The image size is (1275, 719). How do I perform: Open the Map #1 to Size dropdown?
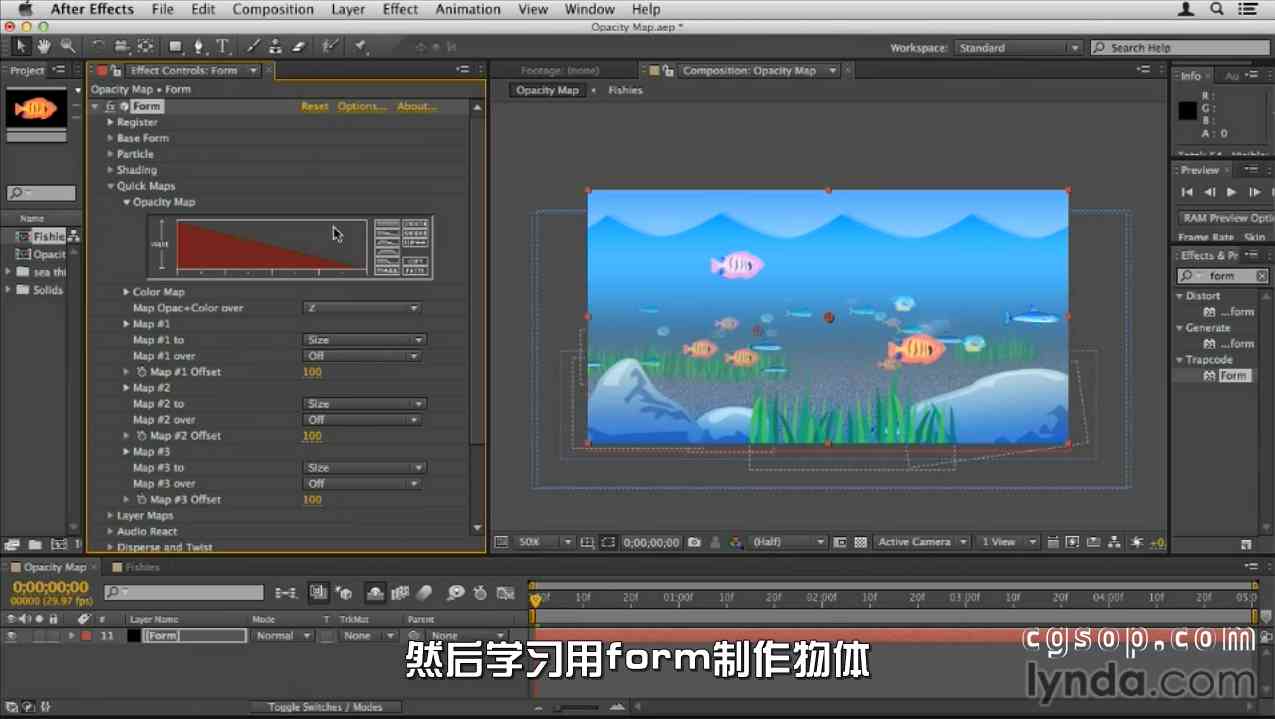coord(364,340)
